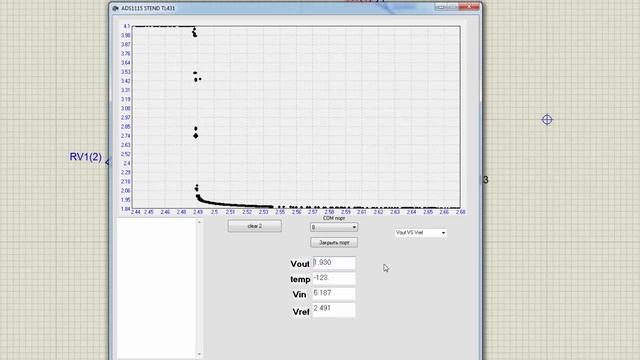Maximize the ADS1115 STEND window
The height and width of the screenshot is (360, 640).
(452, 7)
